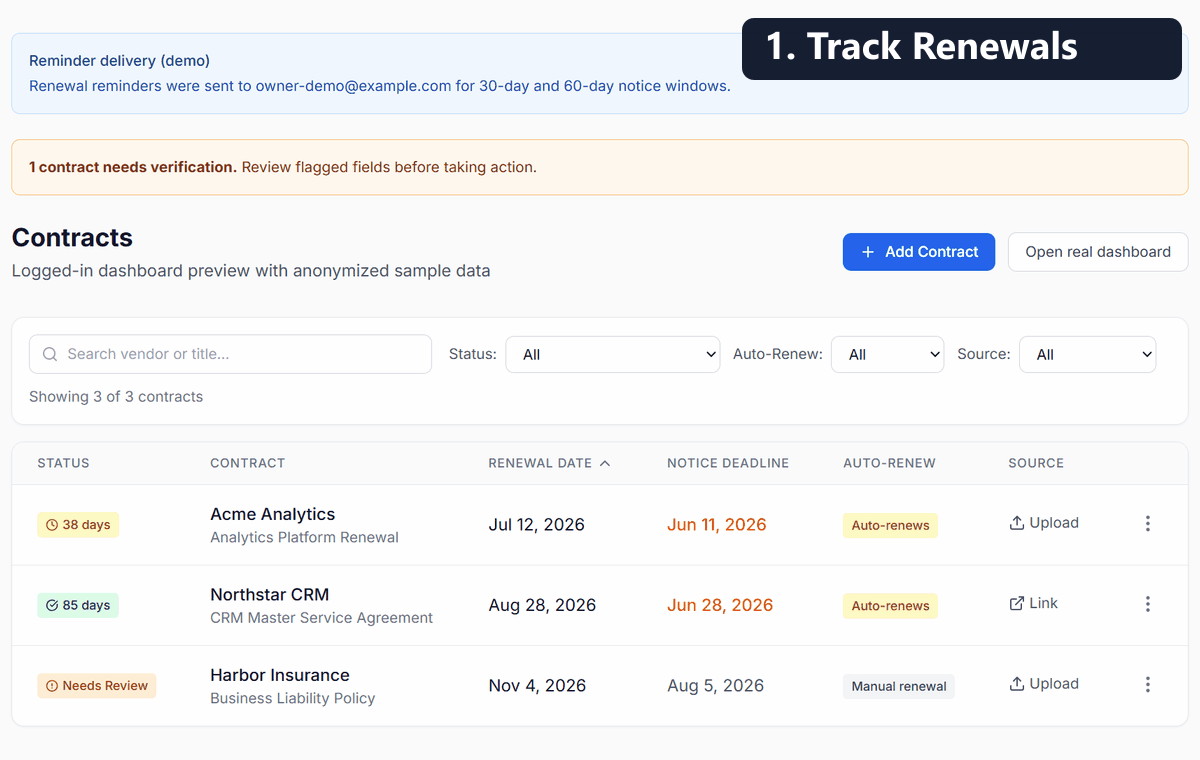
Task: Click the alert icon in Needs Review badge
Action: pyautogui.click(x=52, y=686)
